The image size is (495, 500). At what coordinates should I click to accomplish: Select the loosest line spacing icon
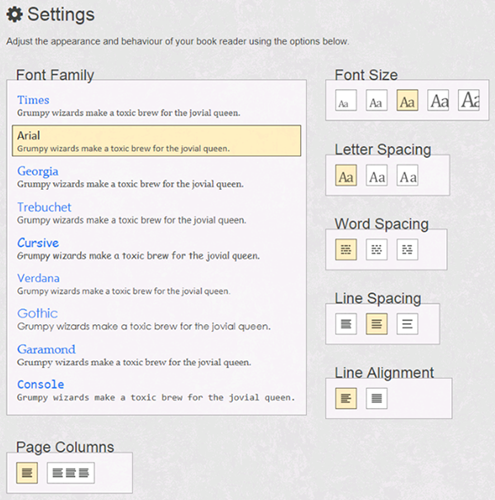[x=407, y=324]
